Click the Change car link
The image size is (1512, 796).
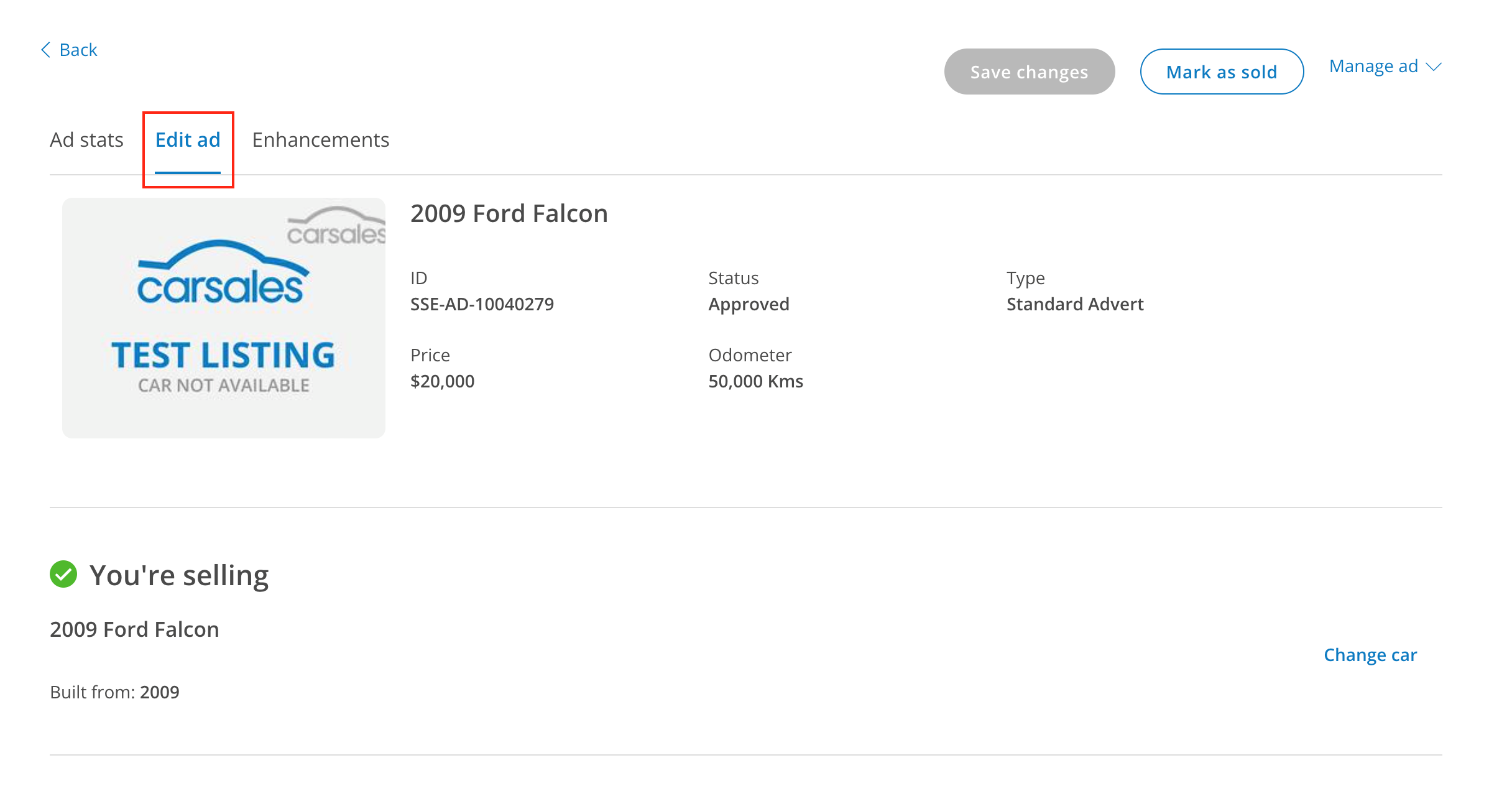coord(1370,655)
